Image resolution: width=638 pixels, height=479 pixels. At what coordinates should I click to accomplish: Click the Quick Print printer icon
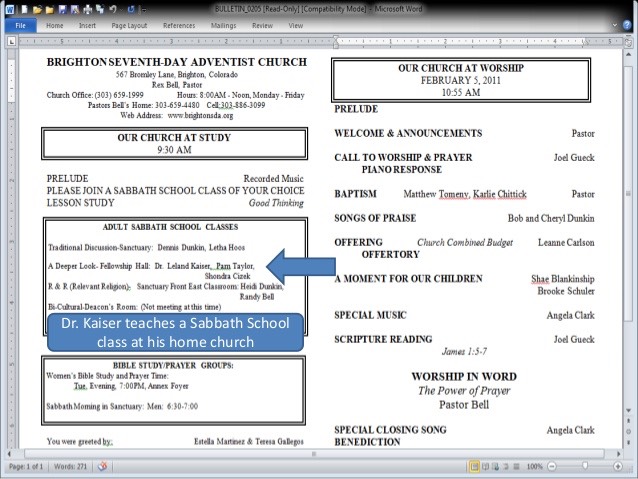87,9
